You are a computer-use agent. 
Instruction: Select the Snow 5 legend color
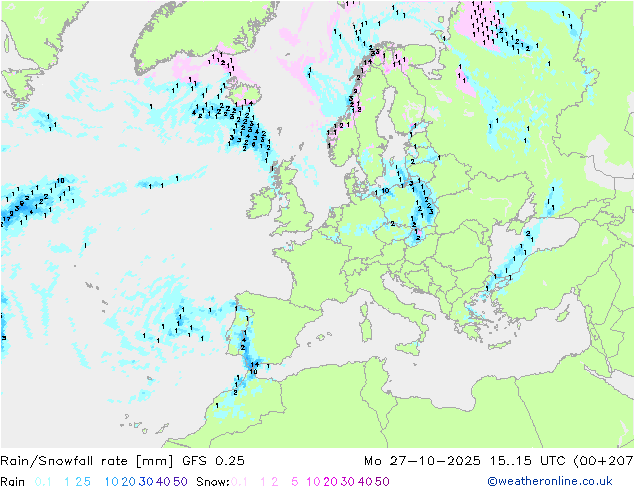coord(295,482)
